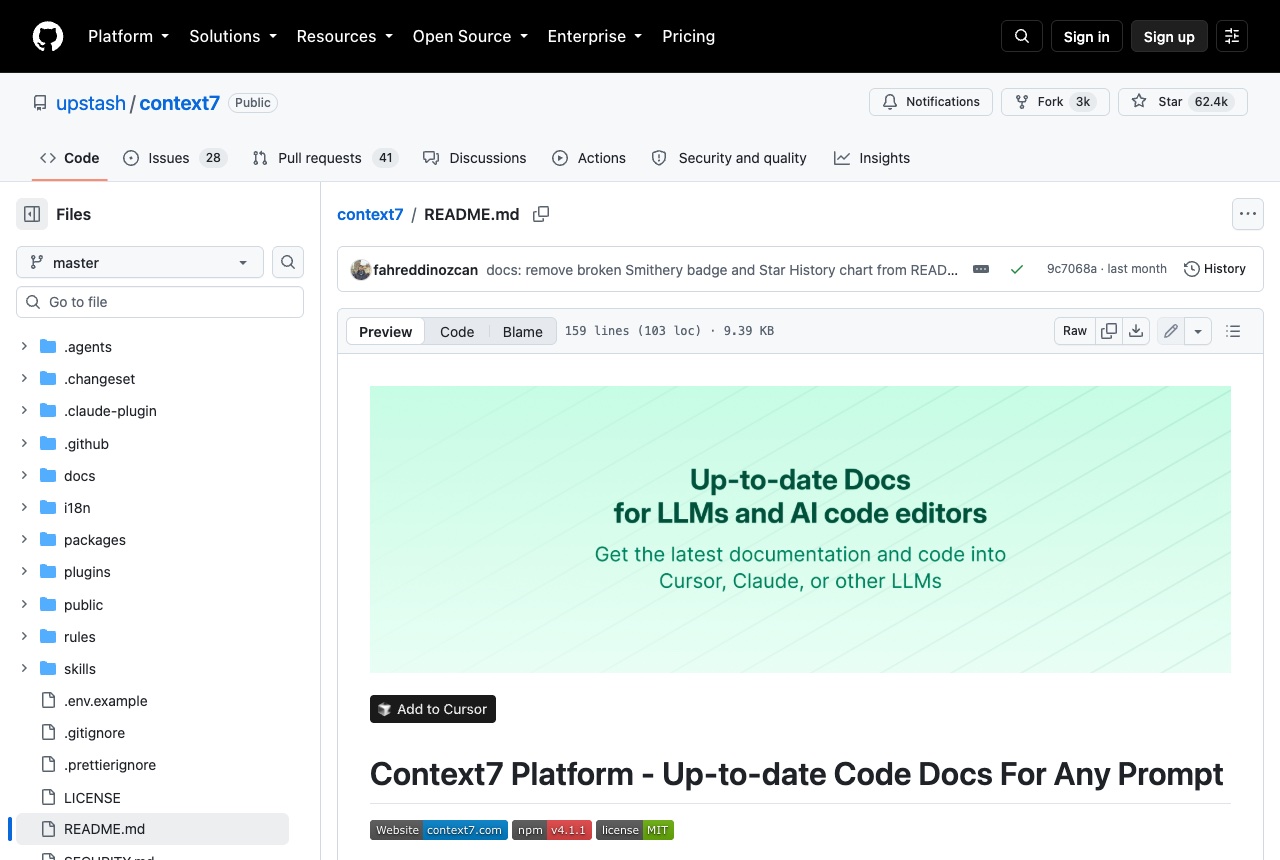Show the full commit message ellipsis
This screenshot has width=1280, height=860.
[981, 269]
